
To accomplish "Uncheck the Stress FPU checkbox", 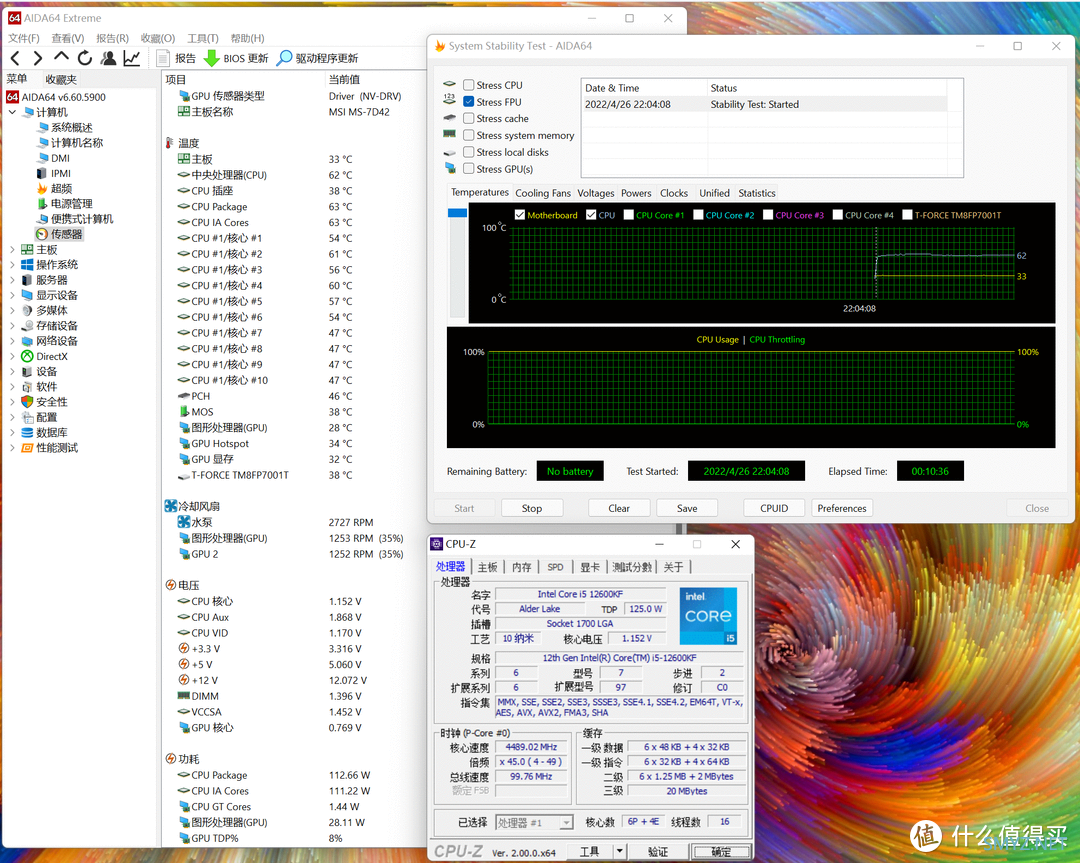I will pos(468,102).
